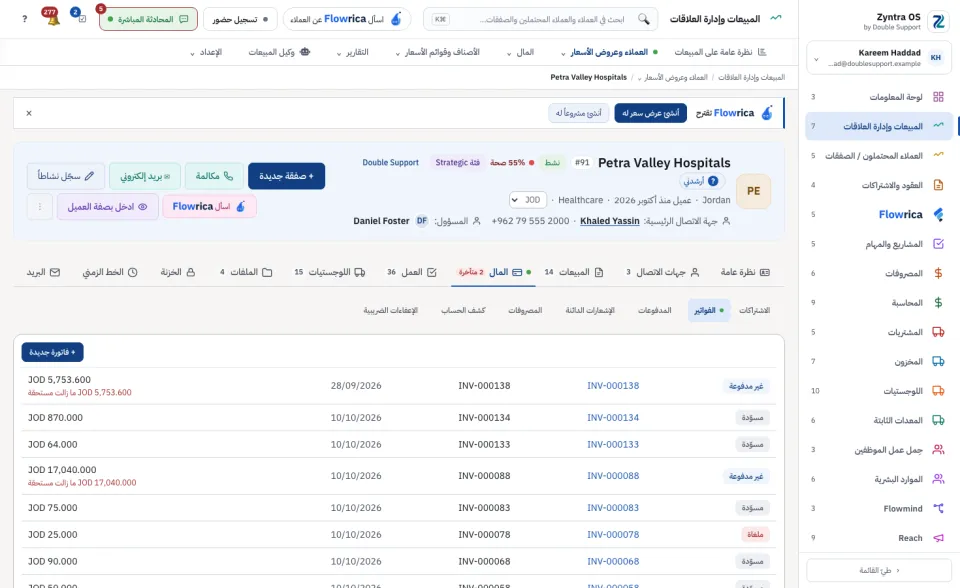
Task: Toggle تسجيل حضور attendance check-in
Action: pos(240,19)
